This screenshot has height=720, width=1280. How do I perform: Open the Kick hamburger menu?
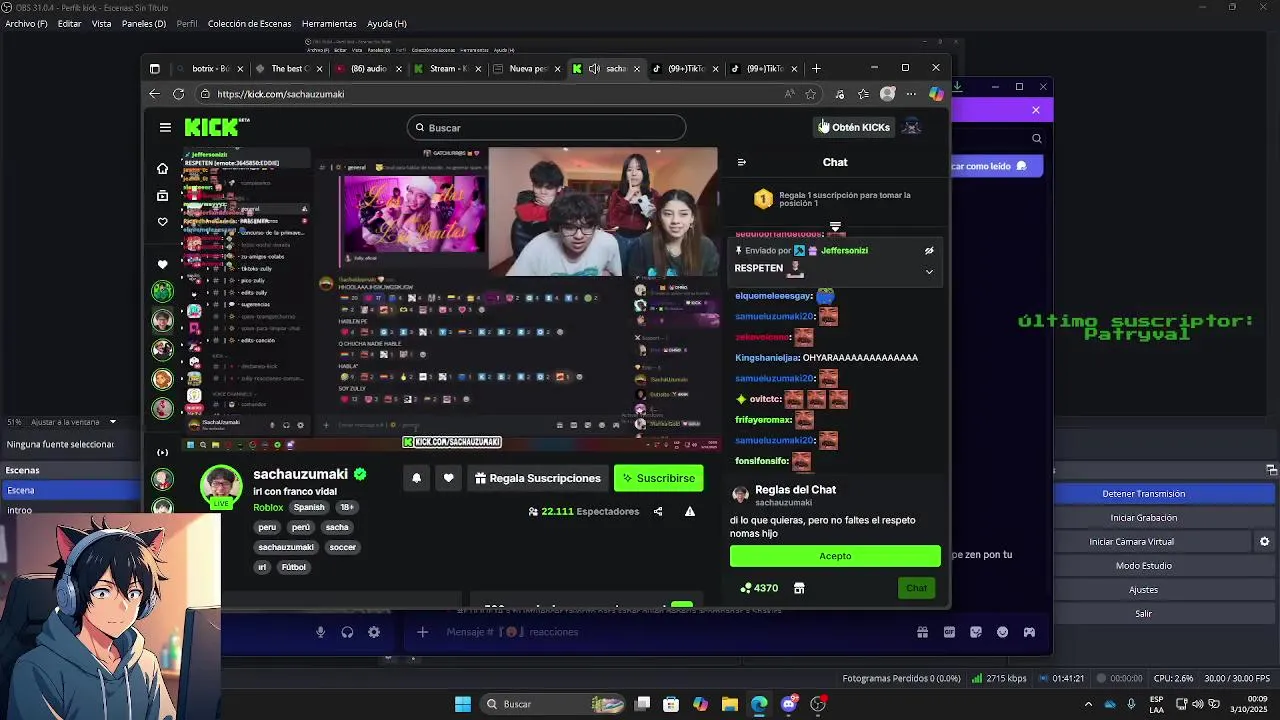(165, 127)
